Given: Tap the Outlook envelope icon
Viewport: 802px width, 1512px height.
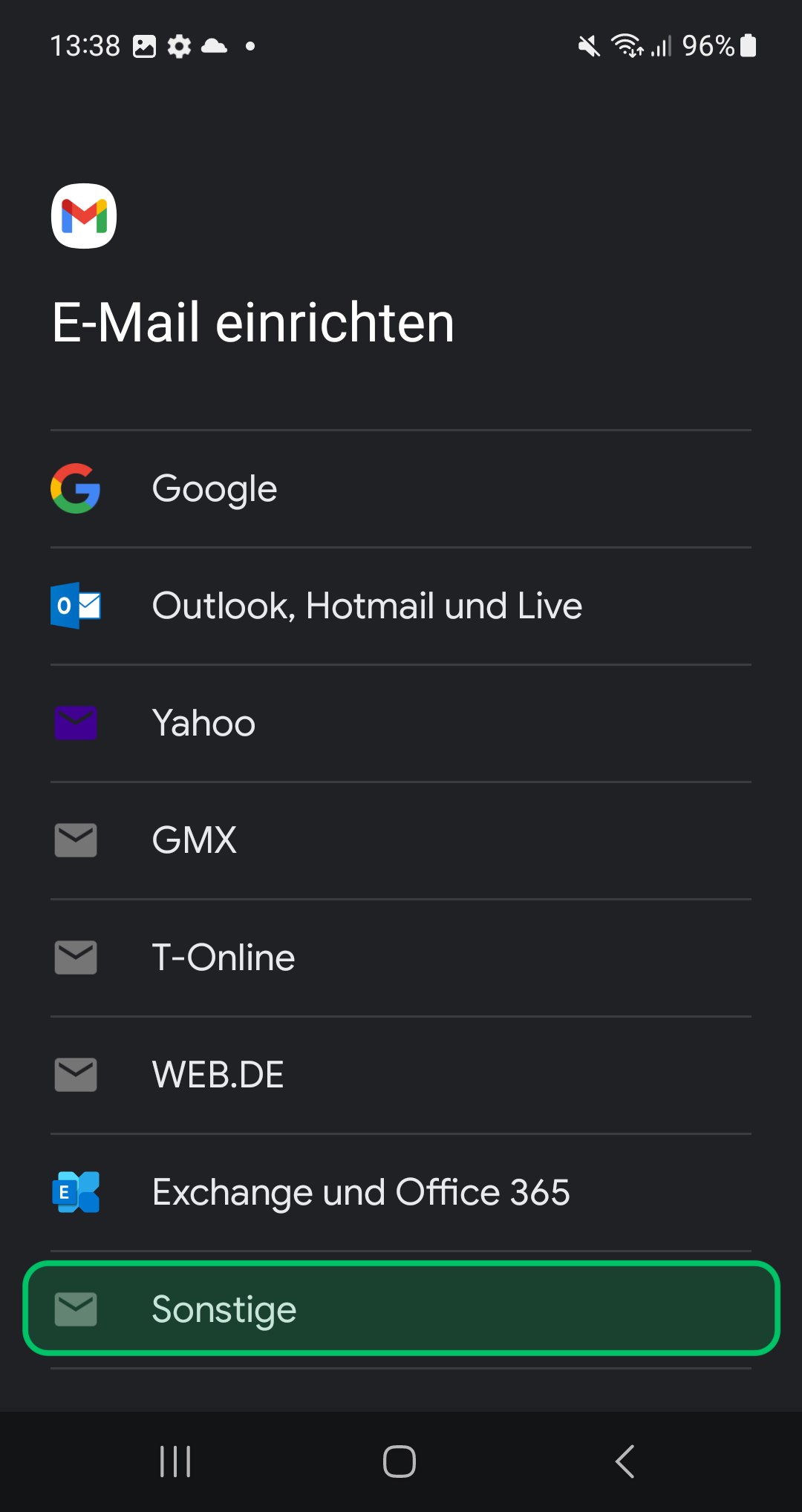Looking at the screenshot, I should point(76,606).
